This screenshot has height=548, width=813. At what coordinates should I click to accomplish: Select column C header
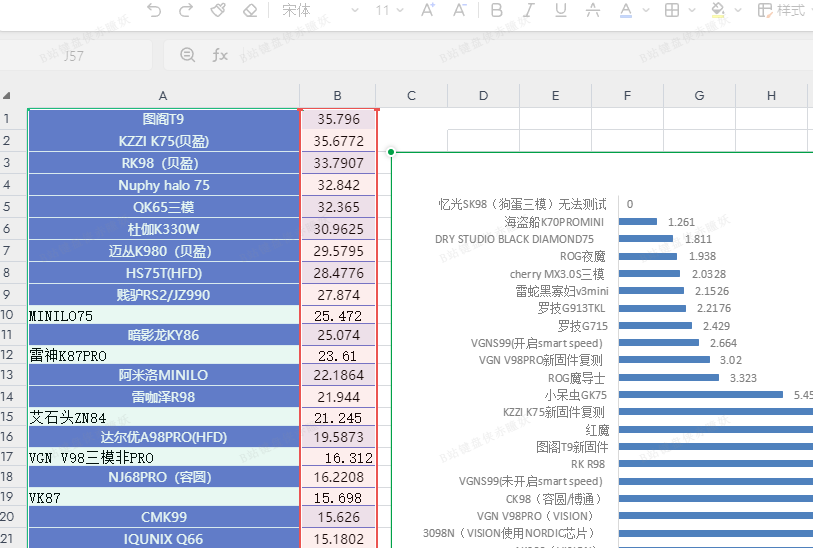(x=412, y=95)
